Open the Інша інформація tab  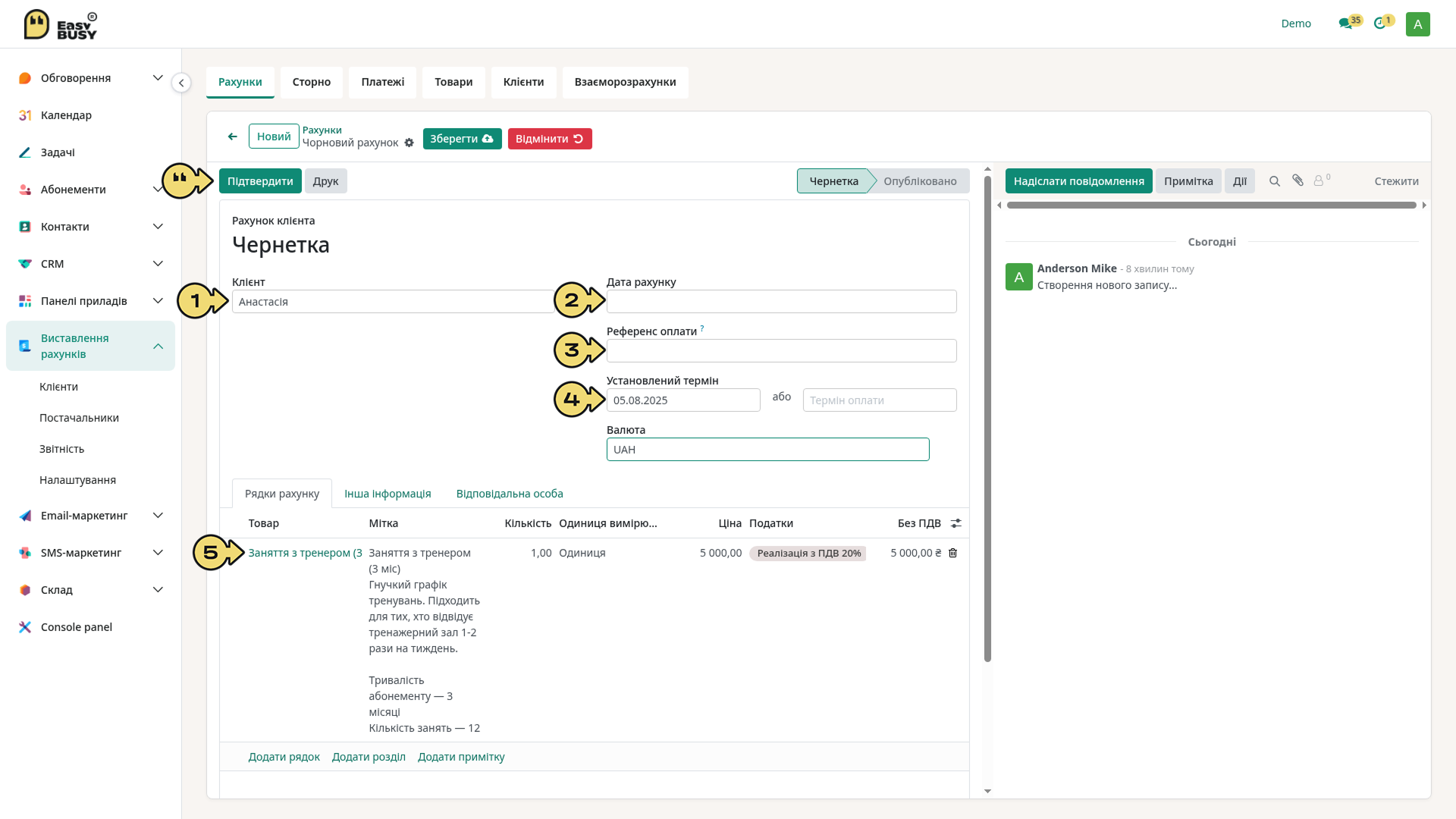point(388,494)
